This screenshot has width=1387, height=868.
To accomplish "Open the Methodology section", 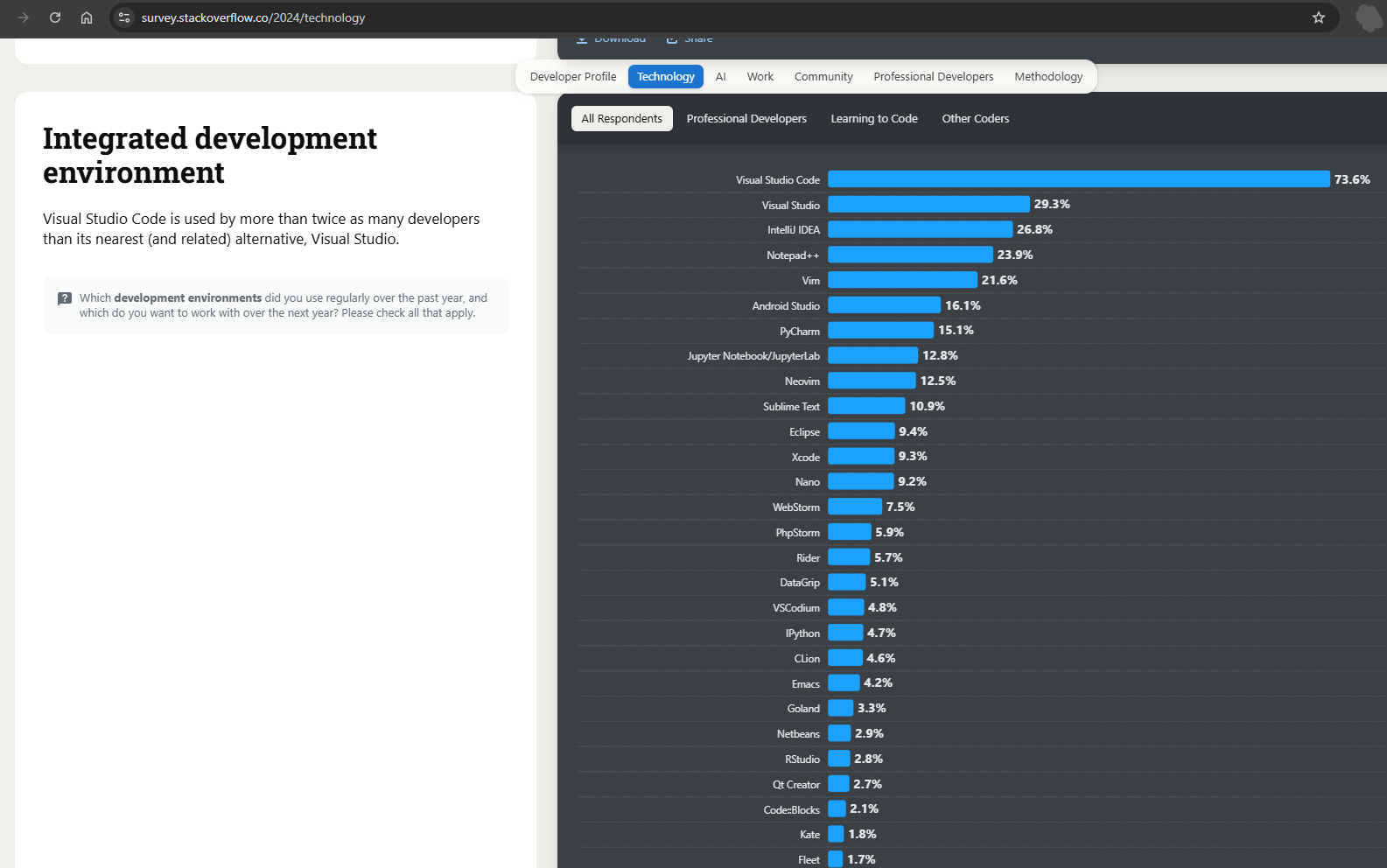I will pyautogui.click(x=1048, y=77).
